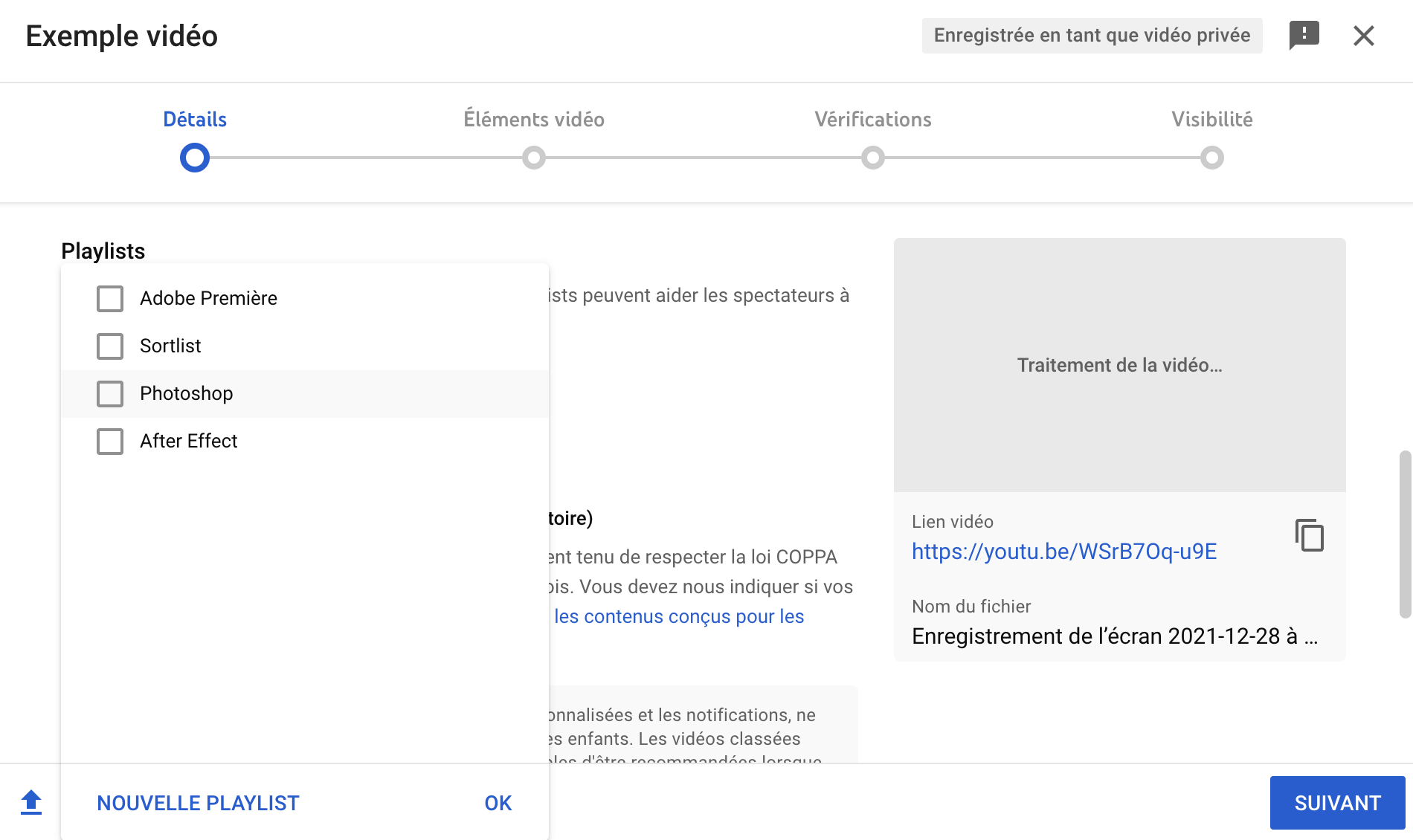Open the youtu.be video link
The height and width of the screenshot is (840, 1413).
(1064, 552)
